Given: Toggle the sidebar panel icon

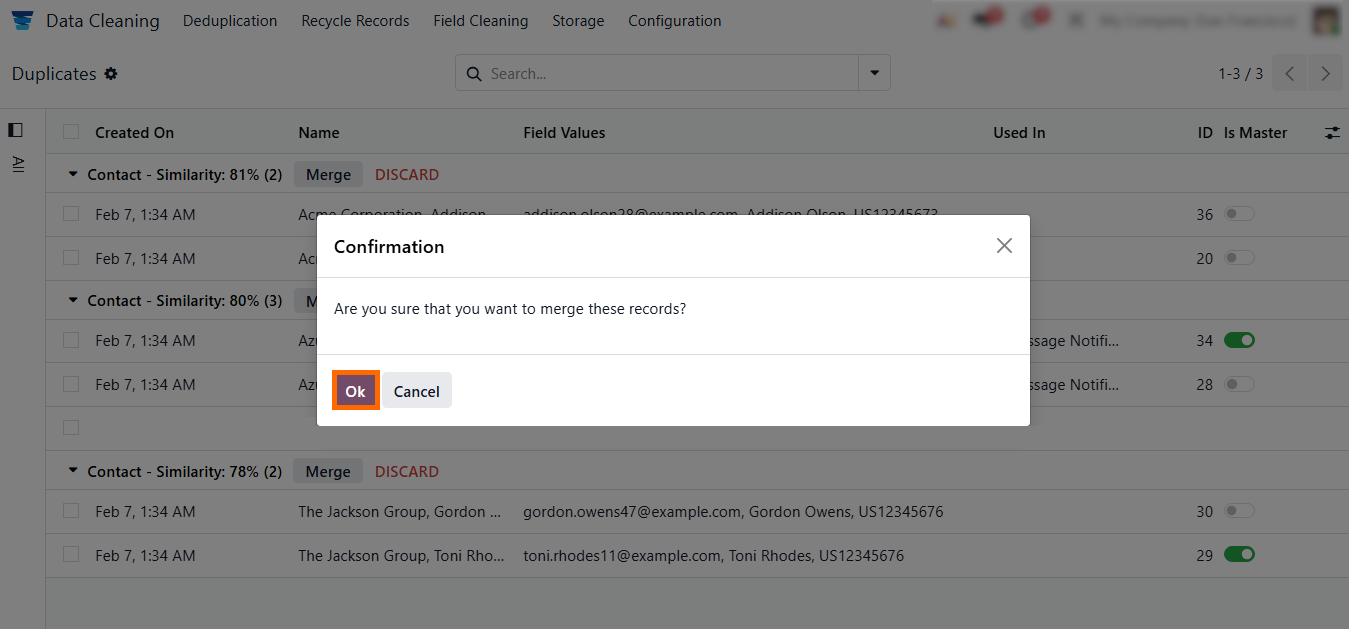Looking at the screenshot, I should (x=15, y=130).
